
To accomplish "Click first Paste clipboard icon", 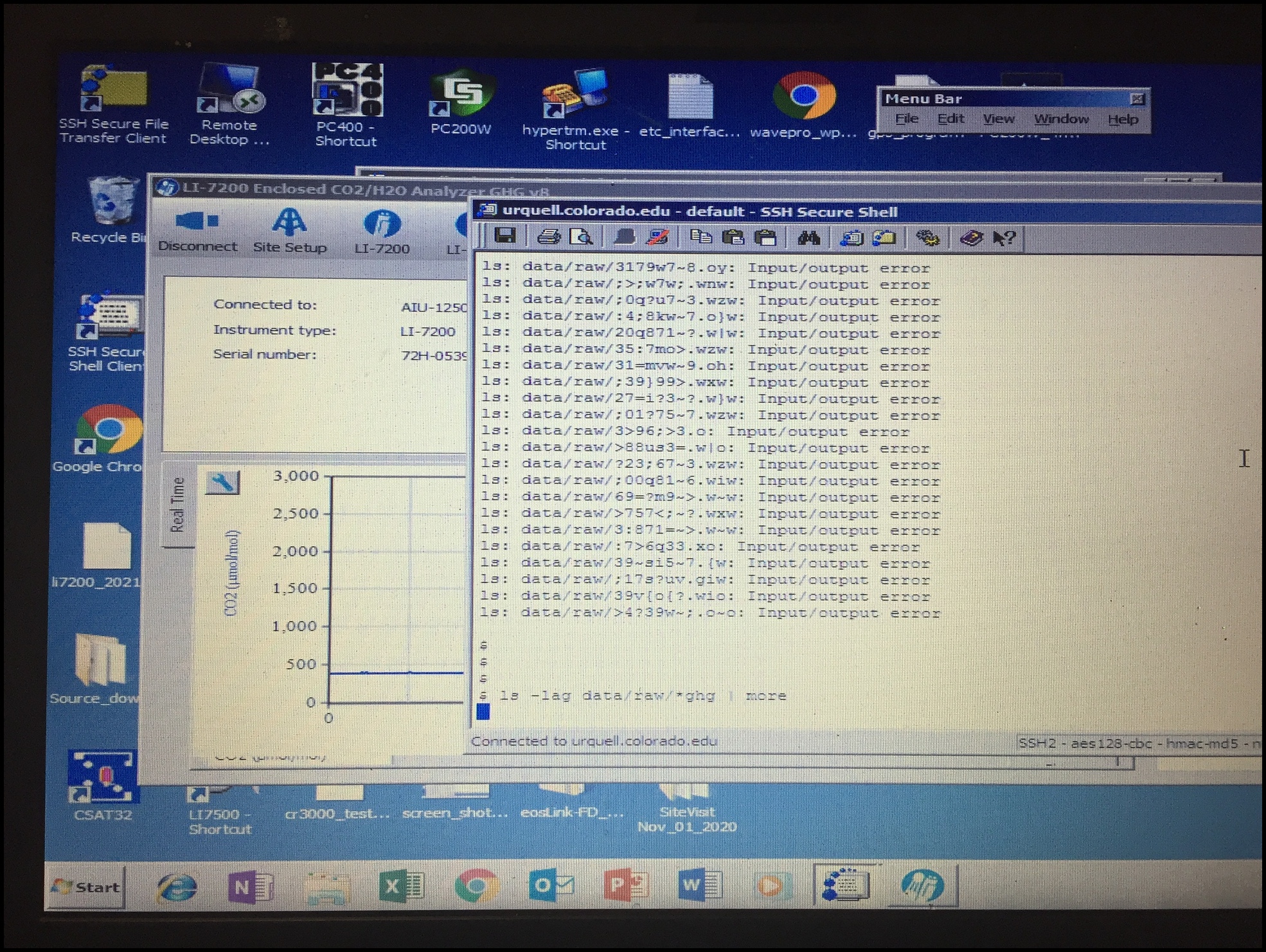I will pos(733,237).
